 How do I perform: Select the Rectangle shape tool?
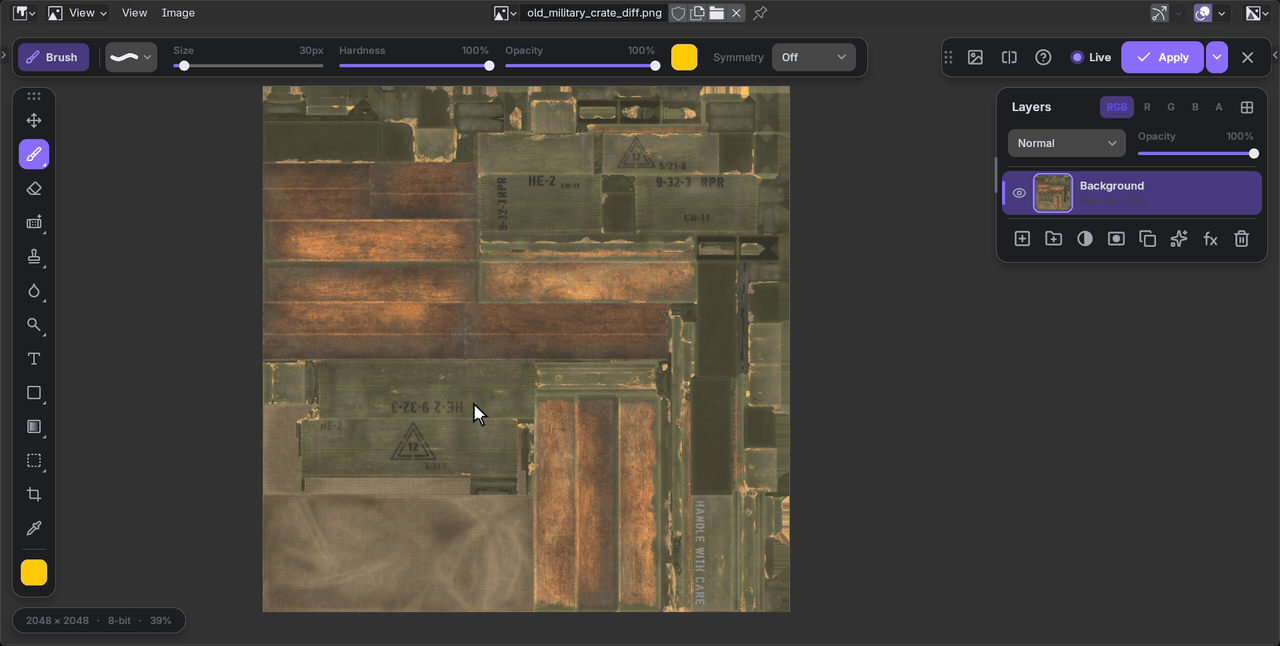(34, 393)
